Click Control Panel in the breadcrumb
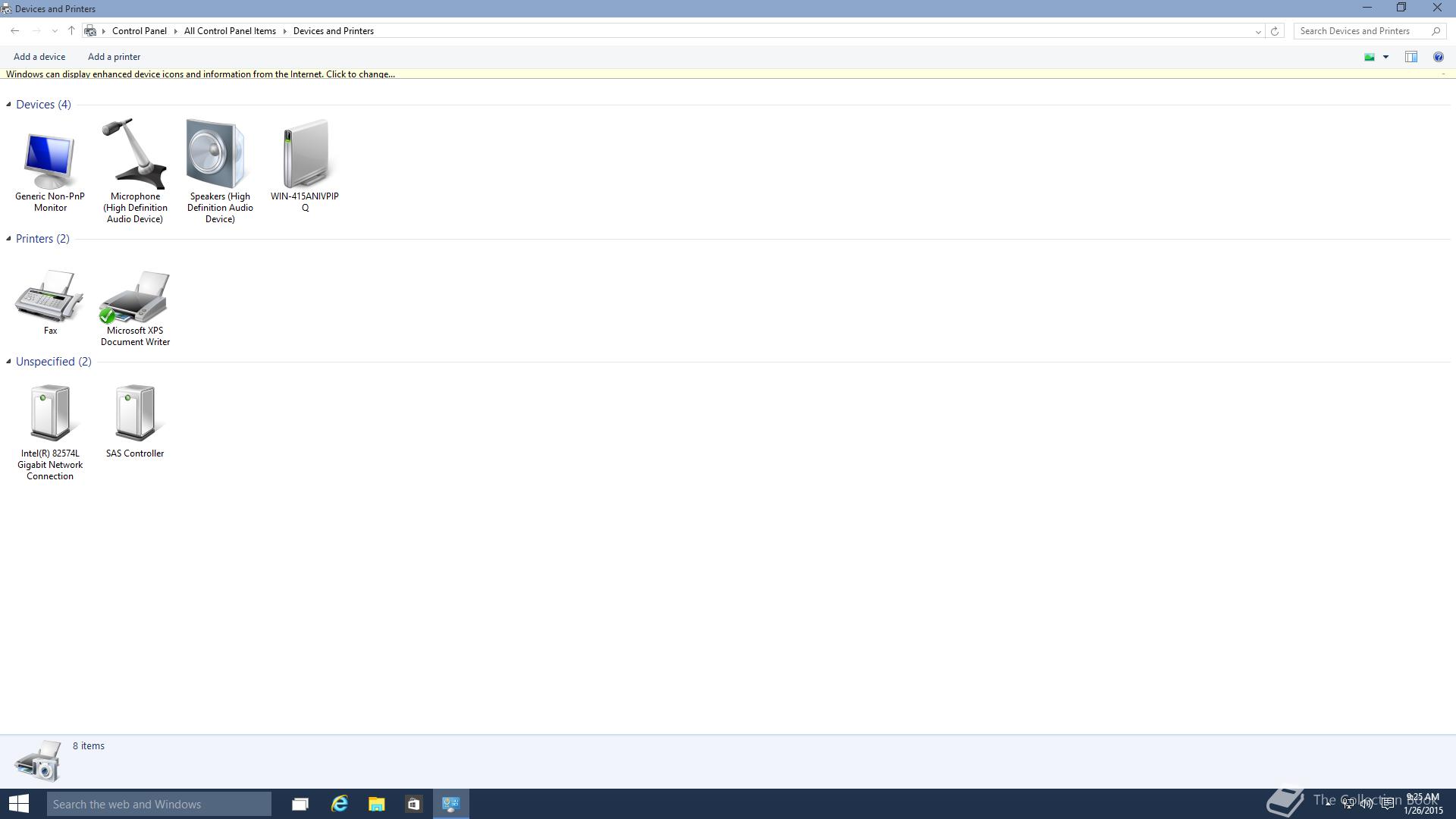Image resolution: width=1456 pixels, height=819 pixels. [140, 31]
